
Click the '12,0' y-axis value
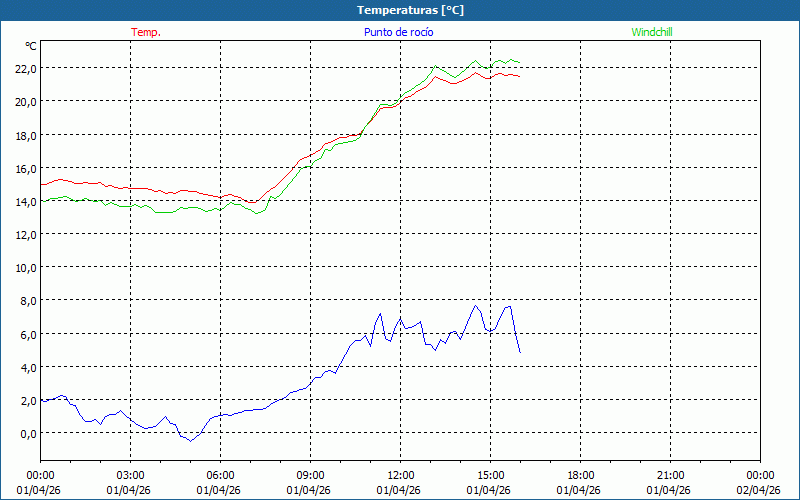pos(26,235)
